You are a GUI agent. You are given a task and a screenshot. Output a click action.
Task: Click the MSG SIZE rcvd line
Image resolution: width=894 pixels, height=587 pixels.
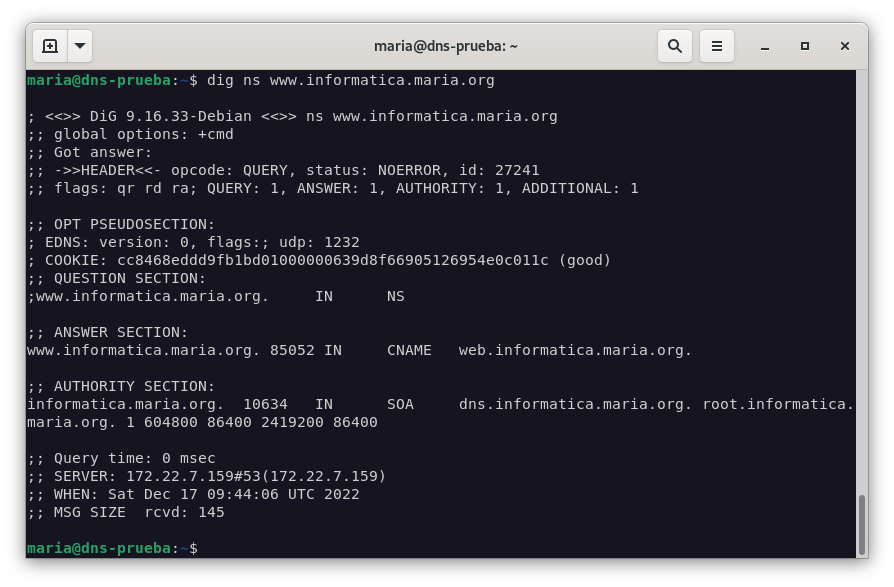126,512
